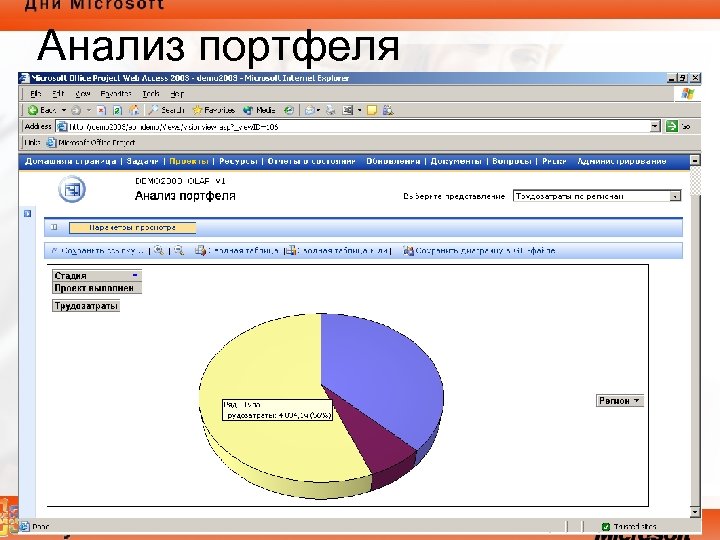The height and width of the screenshot is (540, 720).
Task: Click the green Go arrow button
Action: coord(672,126)
